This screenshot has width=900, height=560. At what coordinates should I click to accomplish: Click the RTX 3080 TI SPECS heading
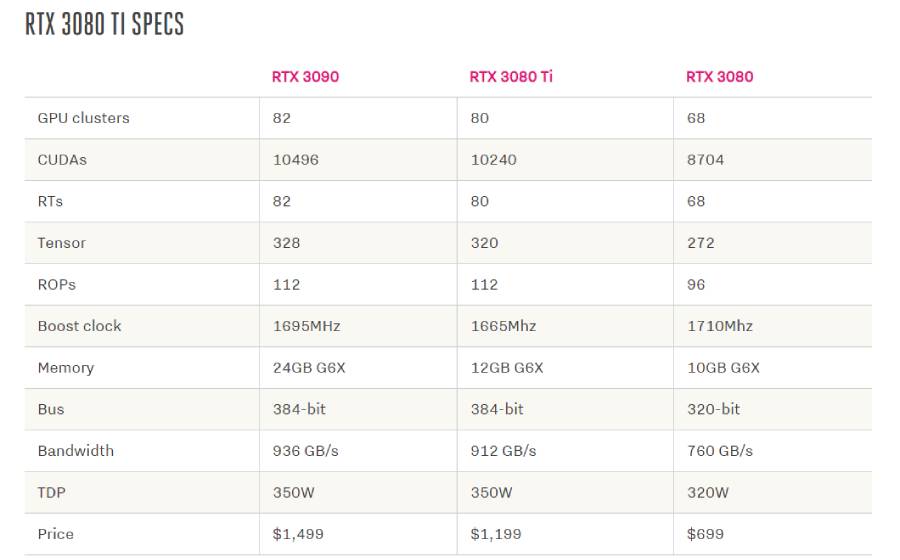pos(104,25)
